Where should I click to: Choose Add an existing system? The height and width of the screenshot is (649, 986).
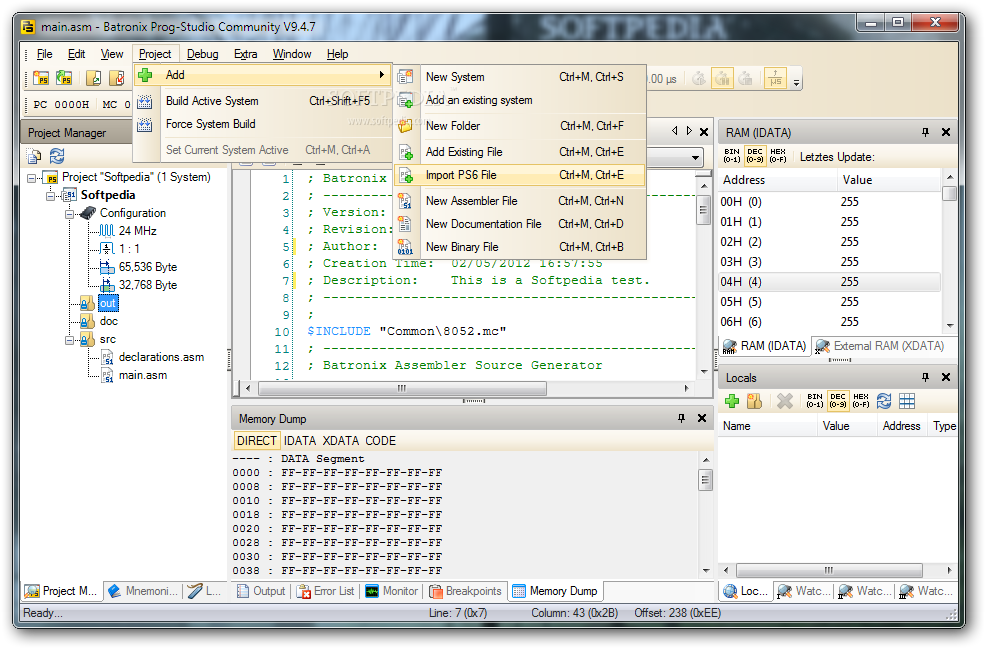[520, 100]
